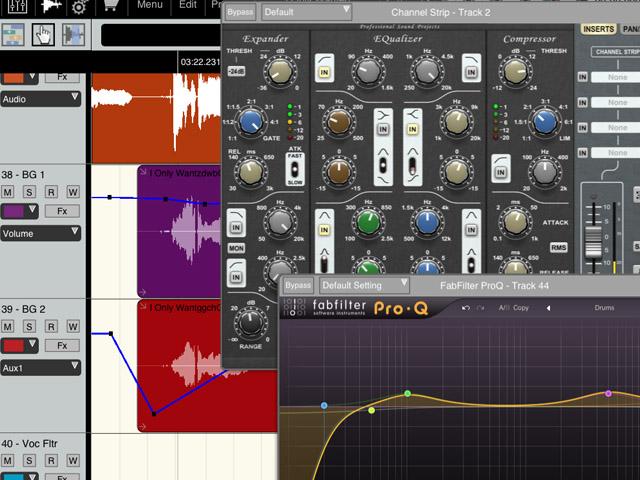Open the shopping cart store icon

point(110,5)
